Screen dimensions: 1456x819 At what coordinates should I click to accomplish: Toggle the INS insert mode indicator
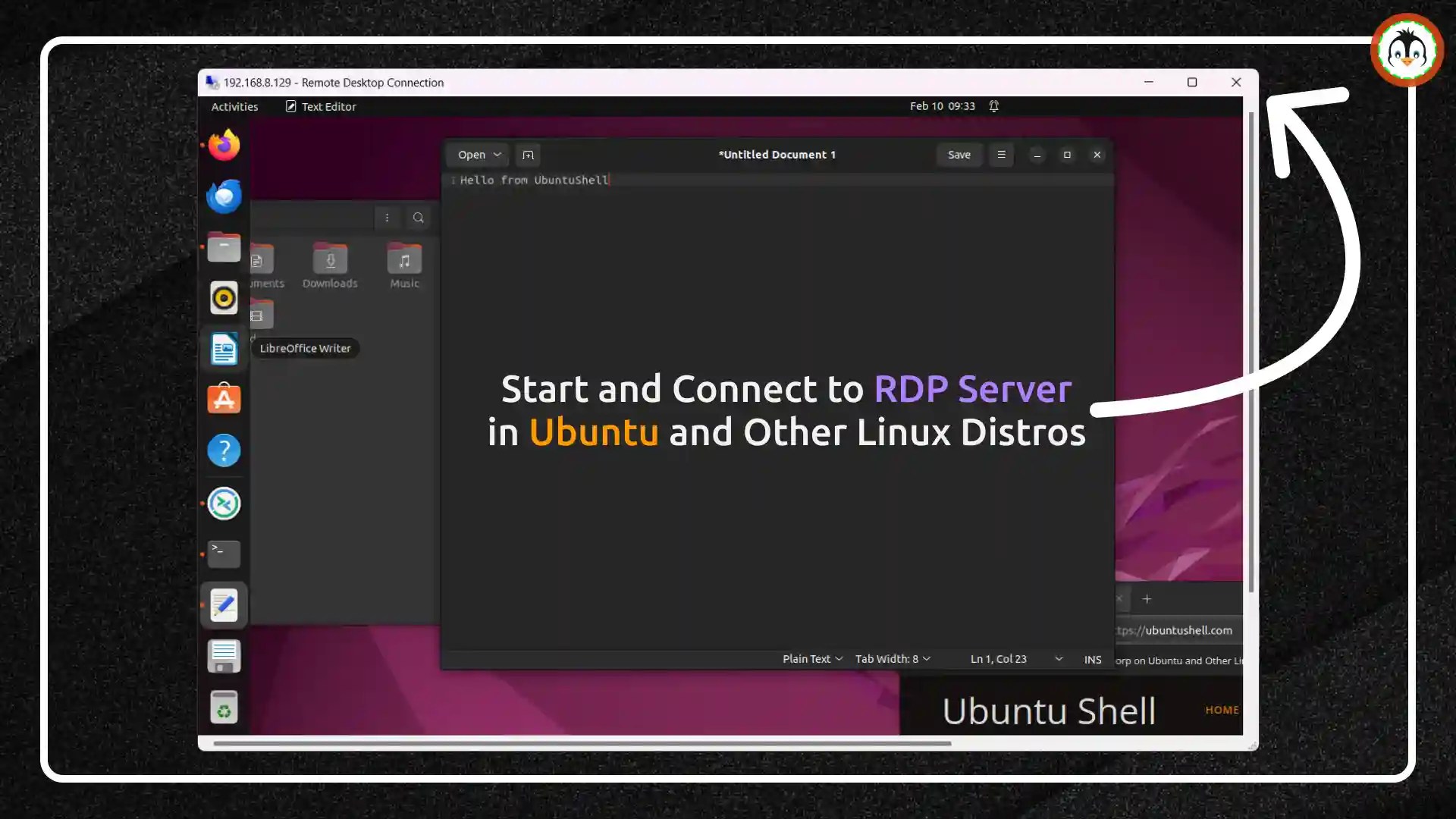(x=1092, y=660)
